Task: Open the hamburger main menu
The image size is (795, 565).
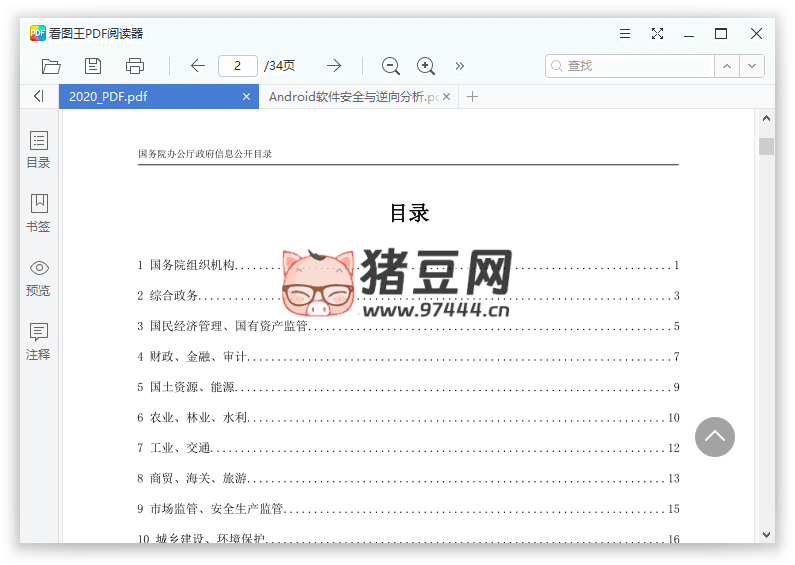Action: (x=625, y=33)
